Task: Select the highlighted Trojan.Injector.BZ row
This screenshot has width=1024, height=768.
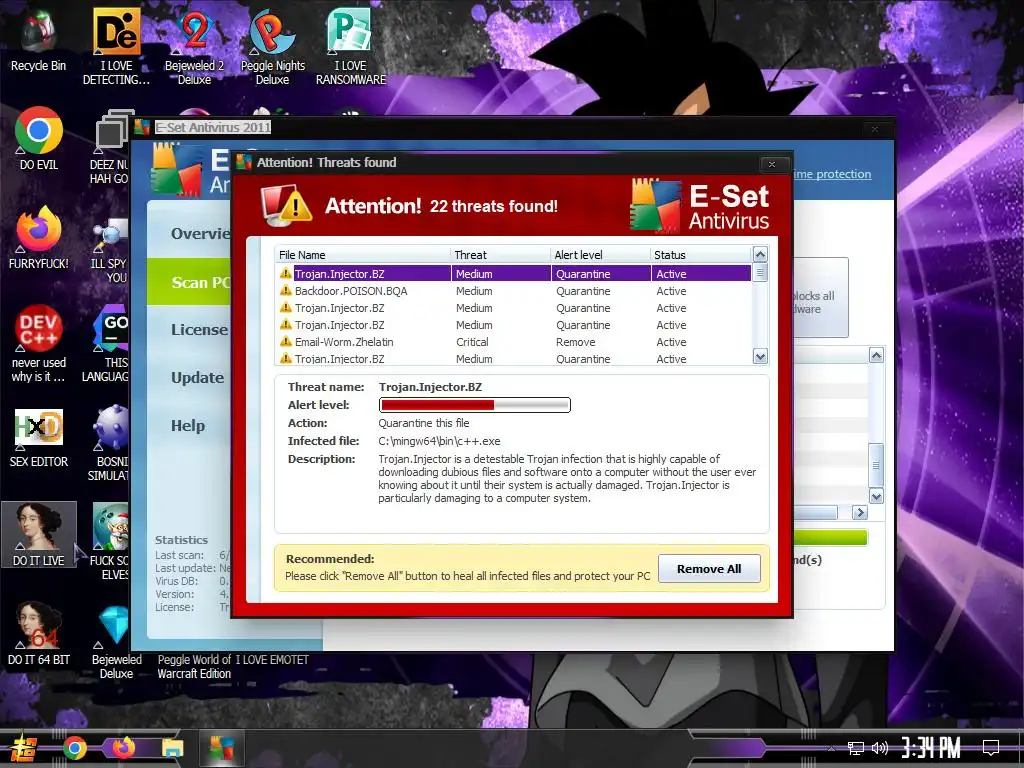Action: click(513, 274)
